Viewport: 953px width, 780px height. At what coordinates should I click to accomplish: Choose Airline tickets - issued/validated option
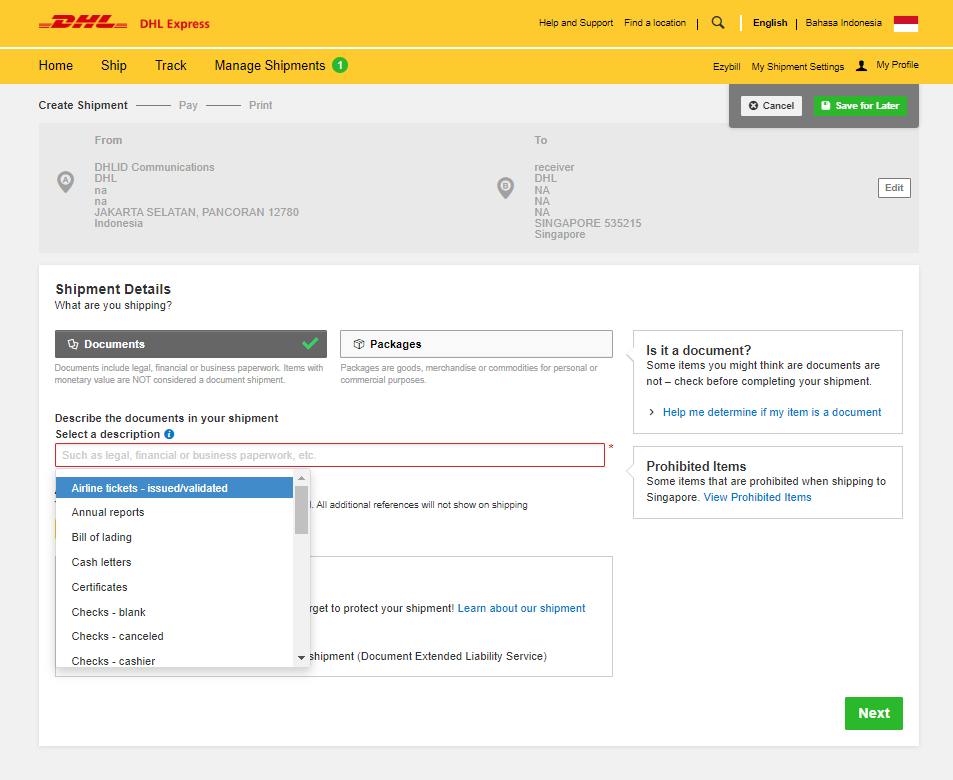[174, 488]
